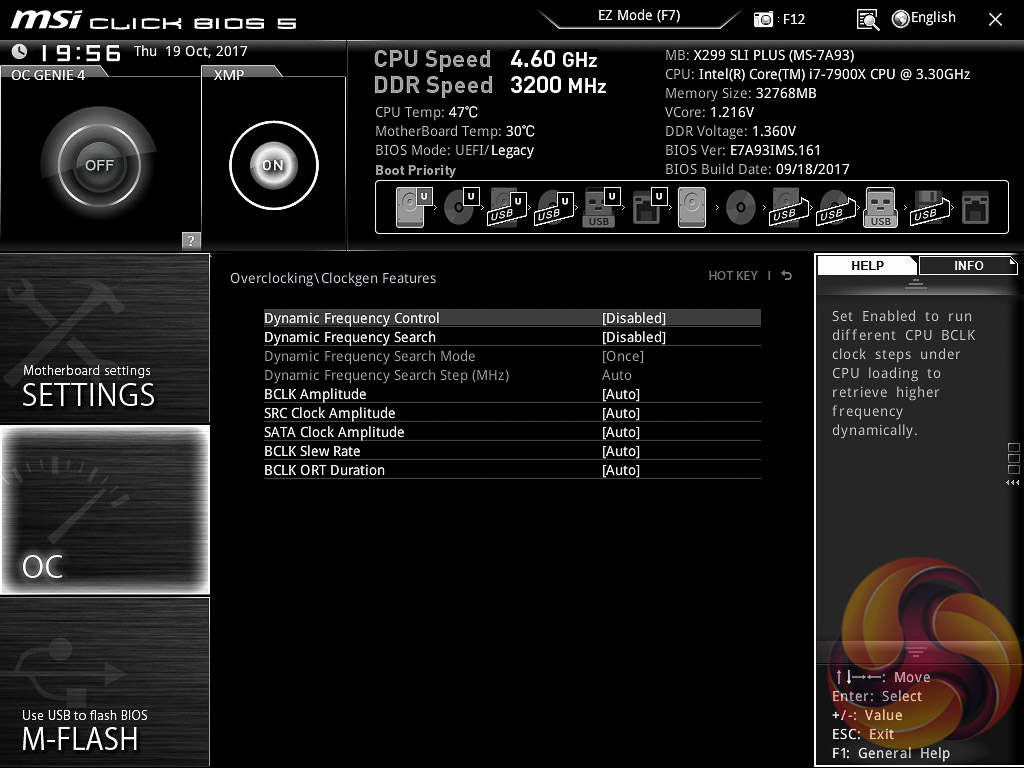Image resolution: width=1024 pixels, height=768 pixels.
Task: Click the date Thu 19 Oct, 2017
Action: (x=191, y=51)
